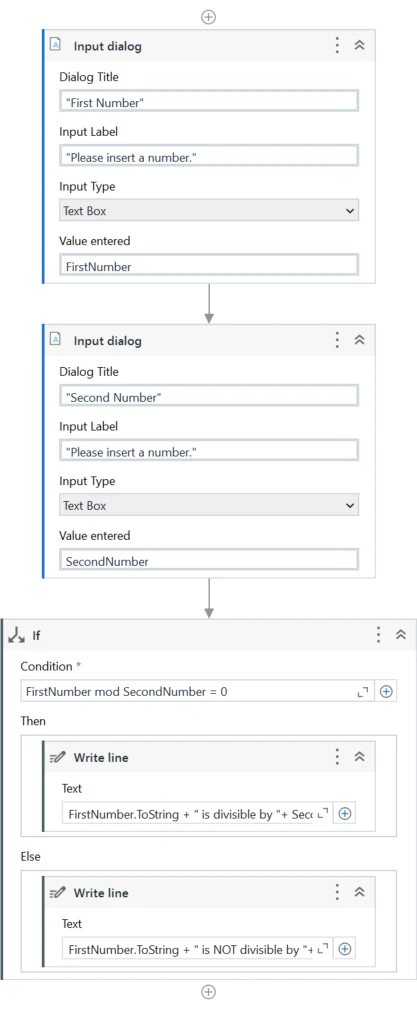
Task: Expand the If condition expression editor
Action: click(363, 692)
